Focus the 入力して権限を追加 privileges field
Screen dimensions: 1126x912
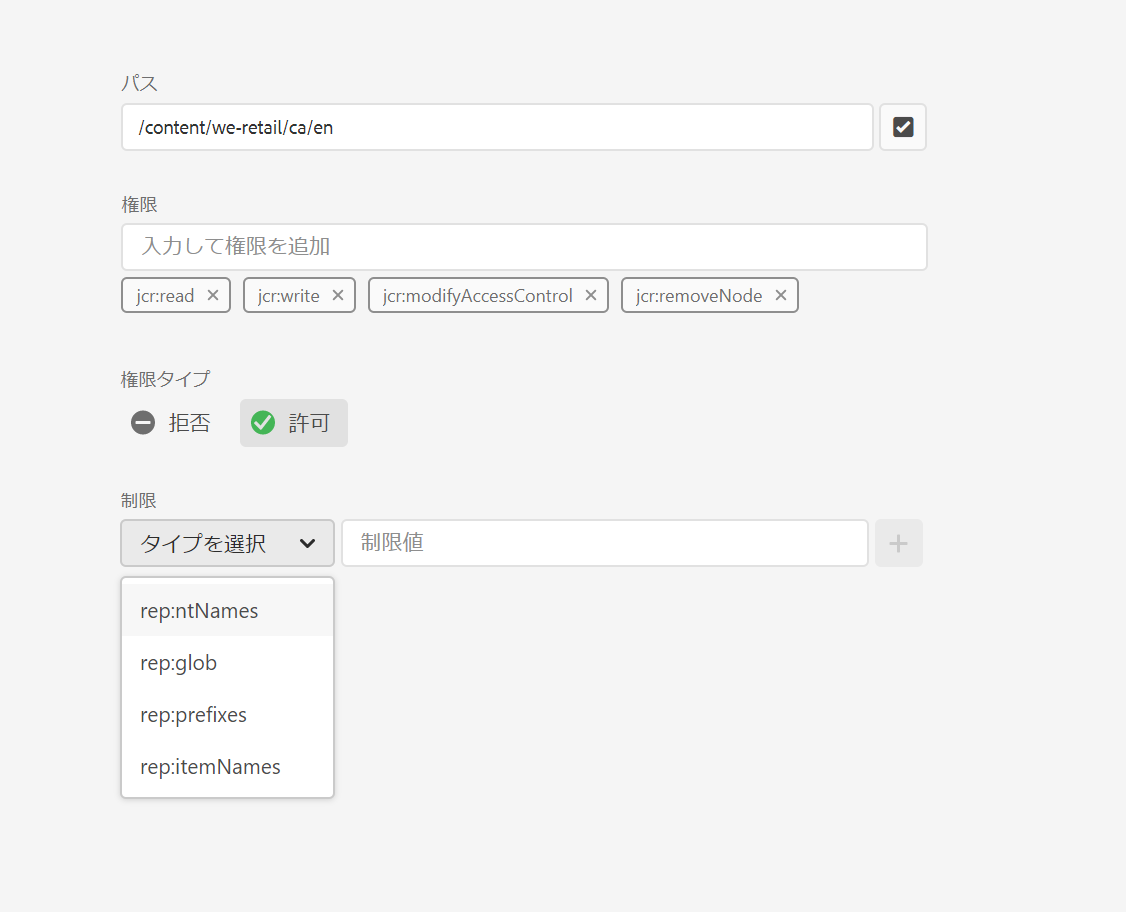(x=524, y=246)
